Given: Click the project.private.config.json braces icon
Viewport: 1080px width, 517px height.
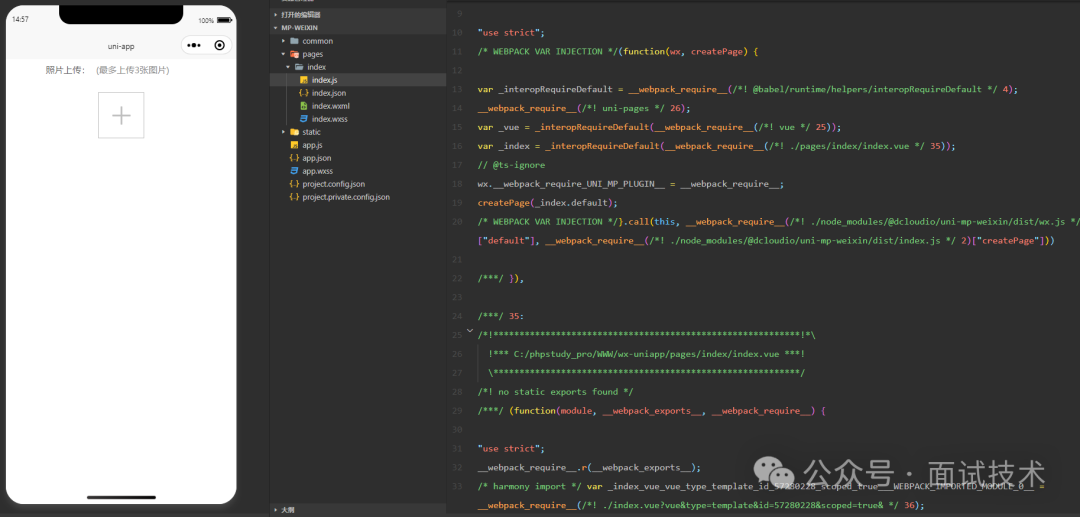Looking at the screenshot, I should pyautogui.click(x=294, y=197).
